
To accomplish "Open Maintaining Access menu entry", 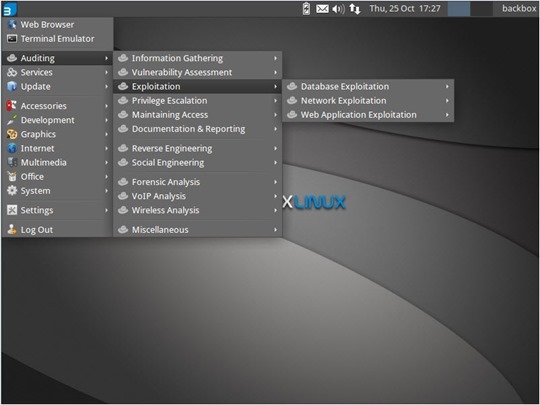I will pyautogui.click(x=198, y=114).
